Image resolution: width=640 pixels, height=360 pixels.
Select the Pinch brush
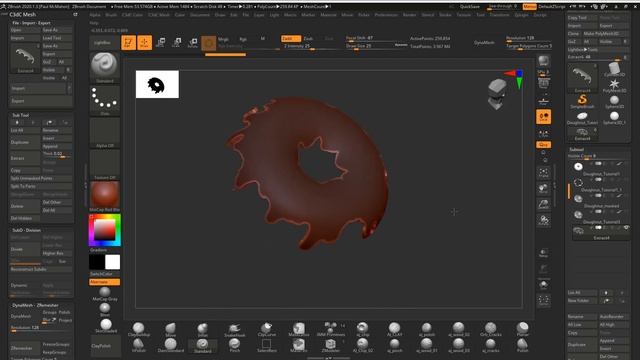click(x=234, y=345)
